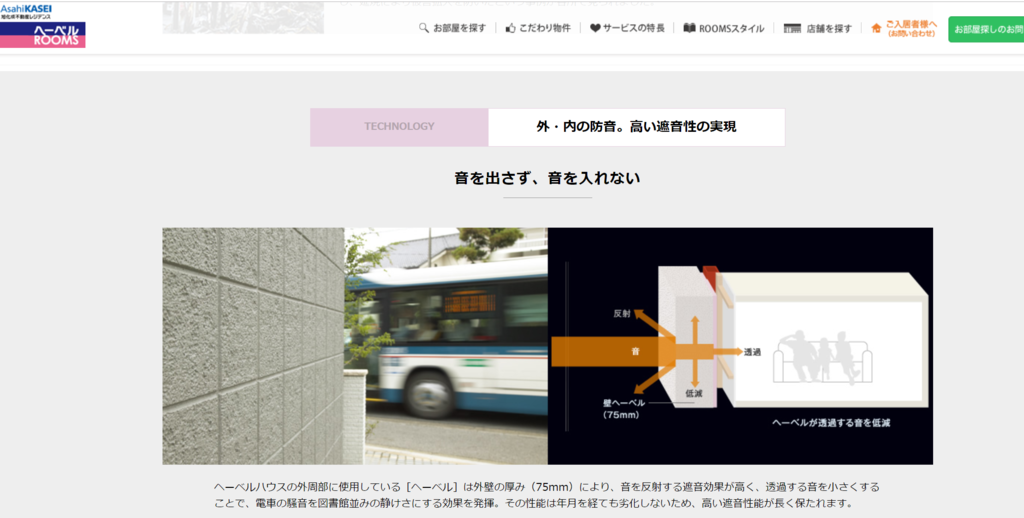1024x518 pixels.
Task: Click the 壁ヘーベル (75mm) label
Action: point(624,409)
